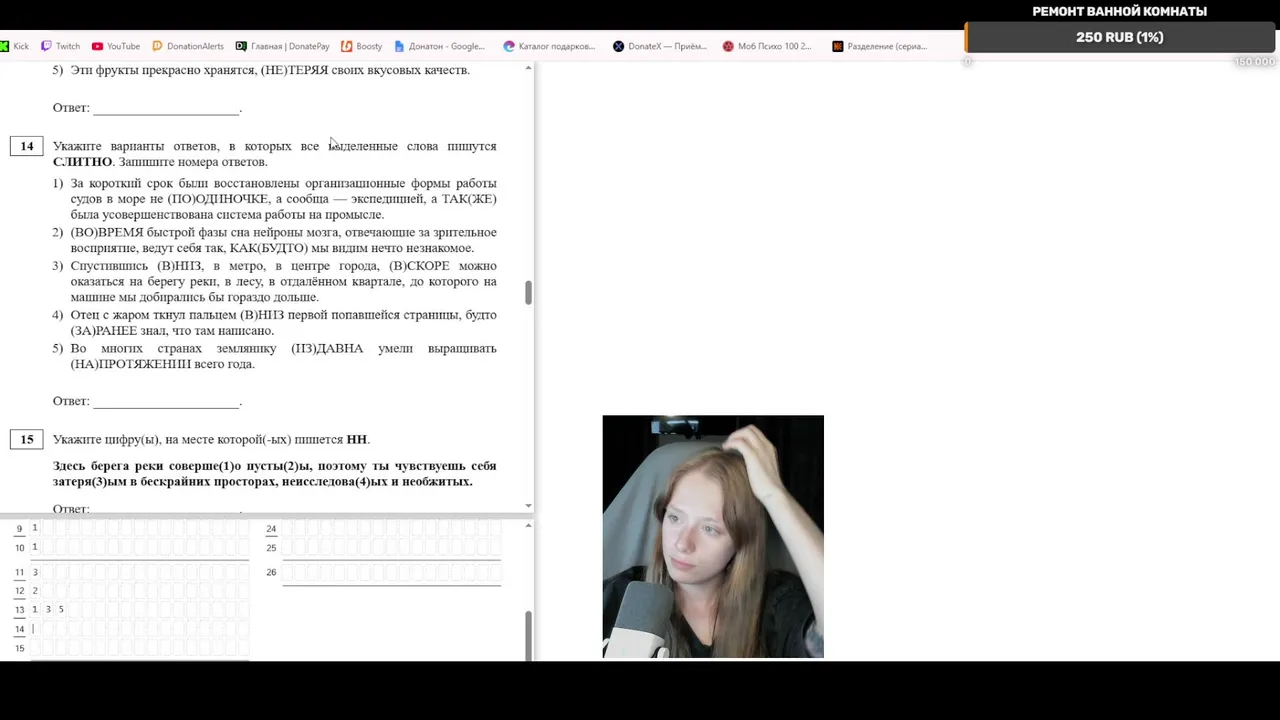The width and height of the screenshot is (1280, 720).
Task: Open the Главная | DonatePay bookmark
Action: [x=283, y=46]
